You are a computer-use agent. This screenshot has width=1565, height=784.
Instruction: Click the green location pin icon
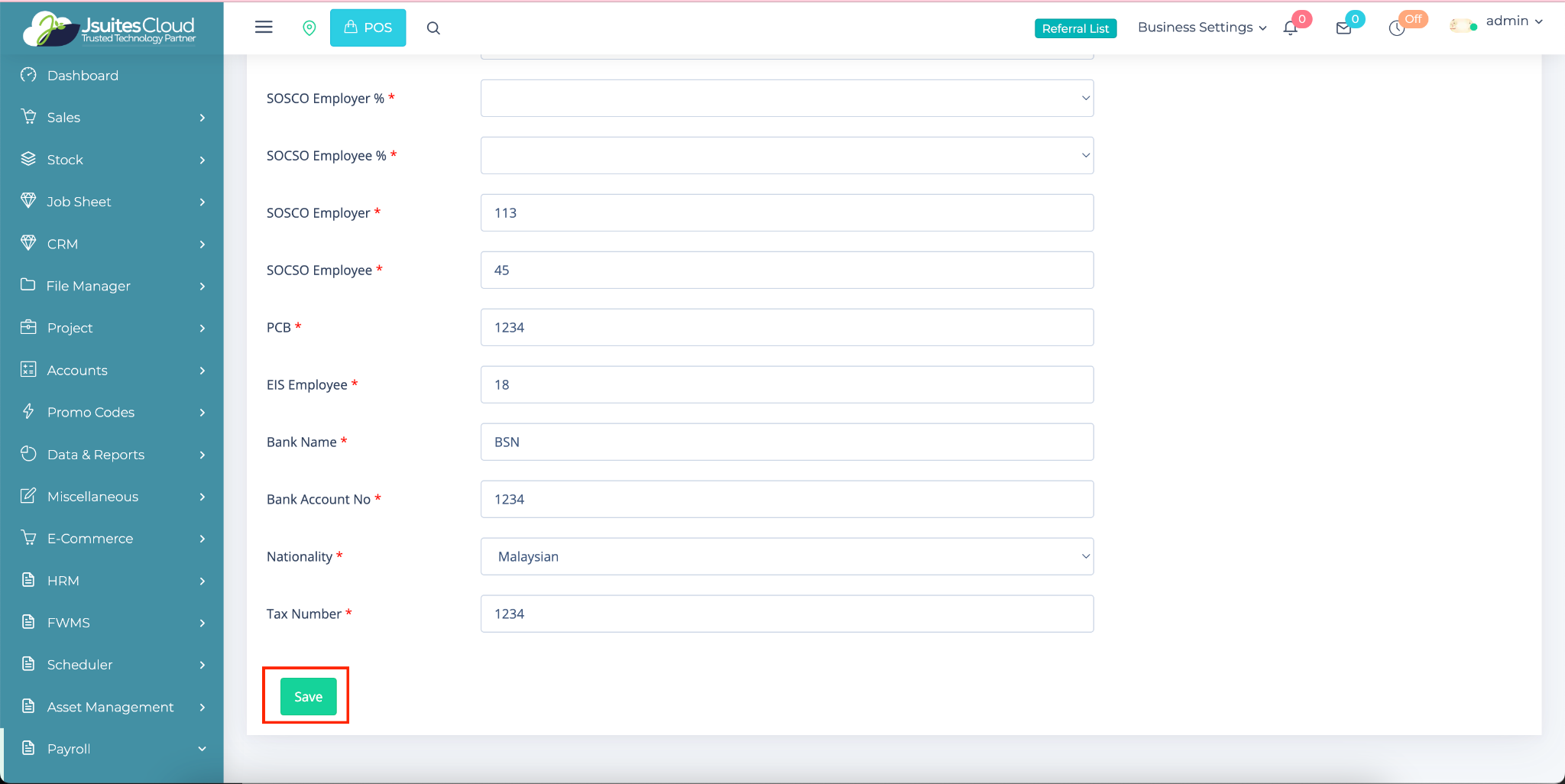(309, 28)
